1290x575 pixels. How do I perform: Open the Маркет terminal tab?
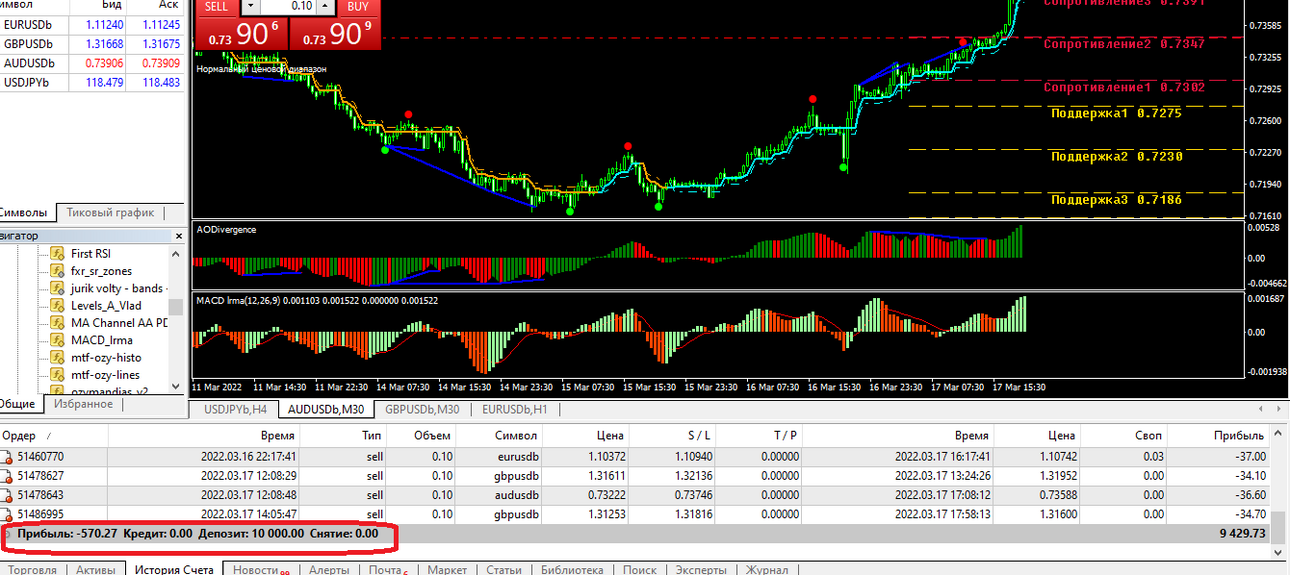click(447, 569)
